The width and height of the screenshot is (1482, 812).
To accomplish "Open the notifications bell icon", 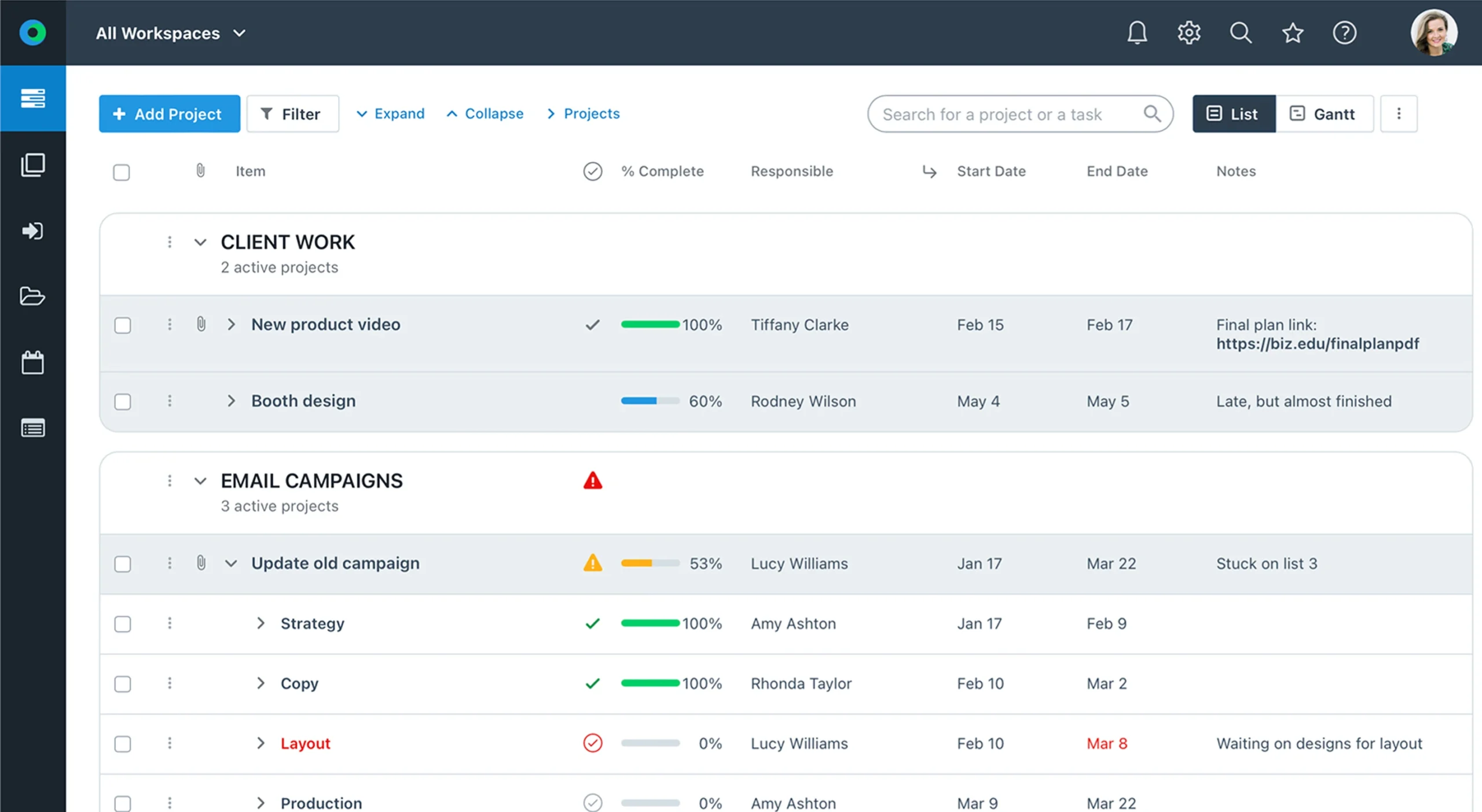I will coord(1137,32).
